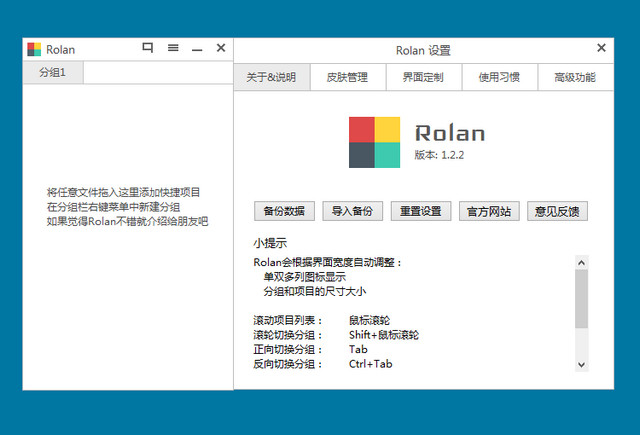Select the 分组1 group tab
The width and height of the screenshot is (640, 435).
(53, 73)
